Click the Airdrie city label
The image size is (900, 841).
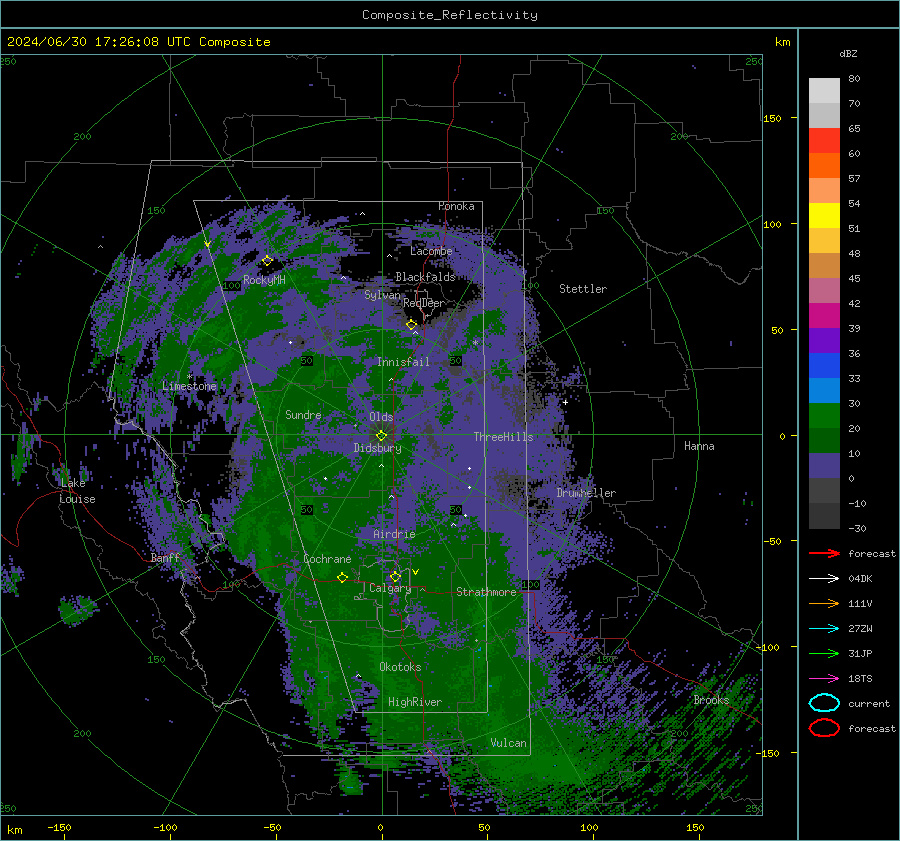(394, 534)
